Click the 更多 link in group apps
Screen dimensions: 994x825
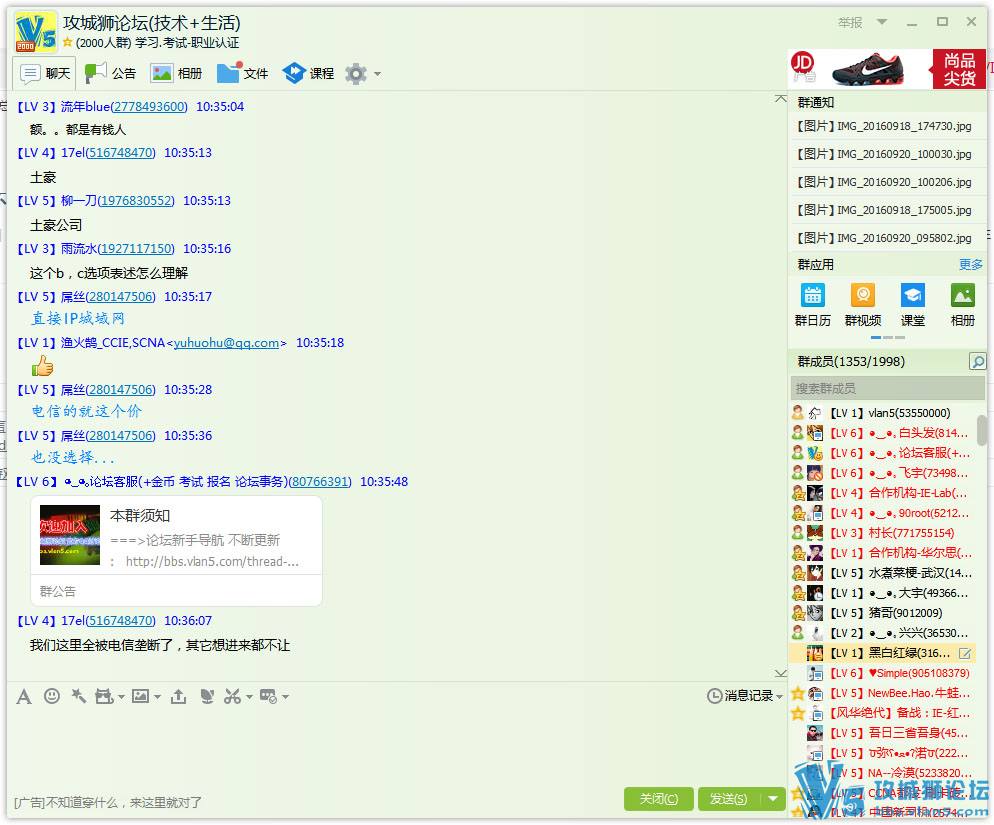[x=970, y=265]
